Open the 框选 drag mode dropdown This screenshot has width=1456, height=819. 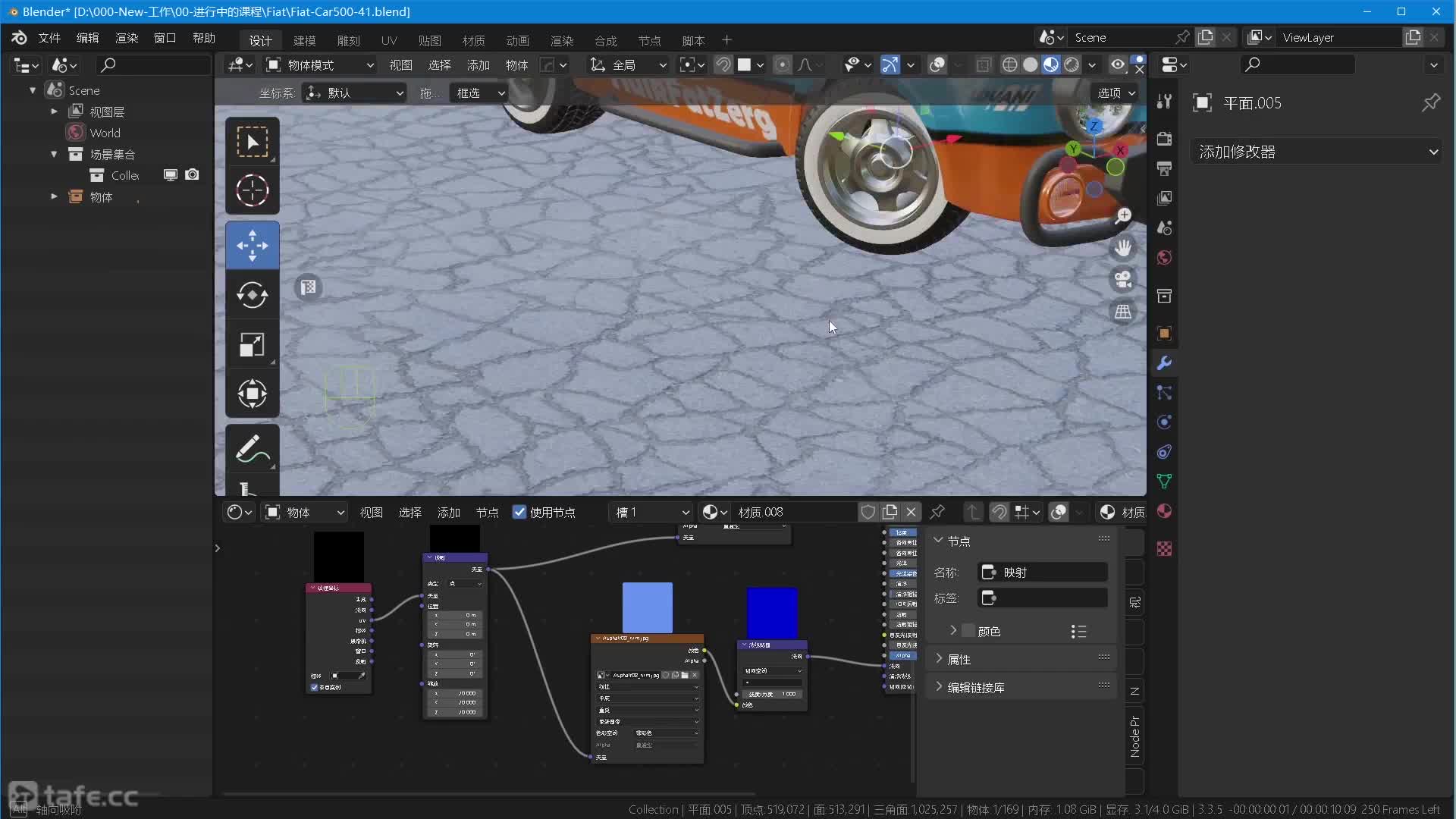(x=479, y=93)
